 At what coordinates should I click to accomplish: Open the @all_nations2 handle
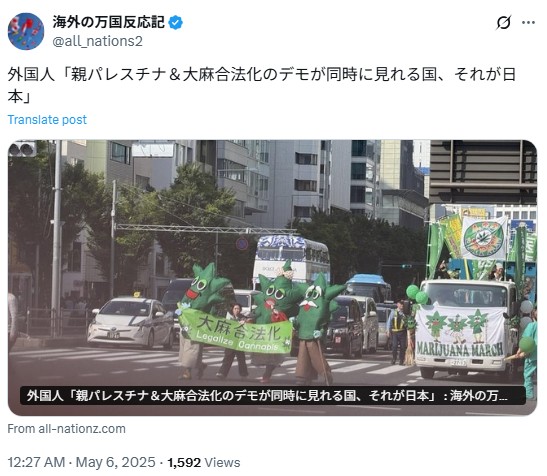(x=97, y=41)
